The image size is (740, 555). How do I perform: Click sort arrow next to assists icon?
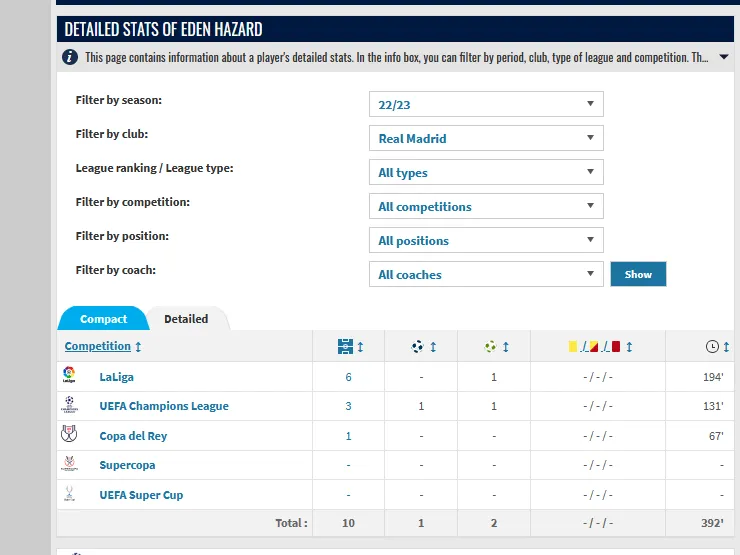coord(506,347)
